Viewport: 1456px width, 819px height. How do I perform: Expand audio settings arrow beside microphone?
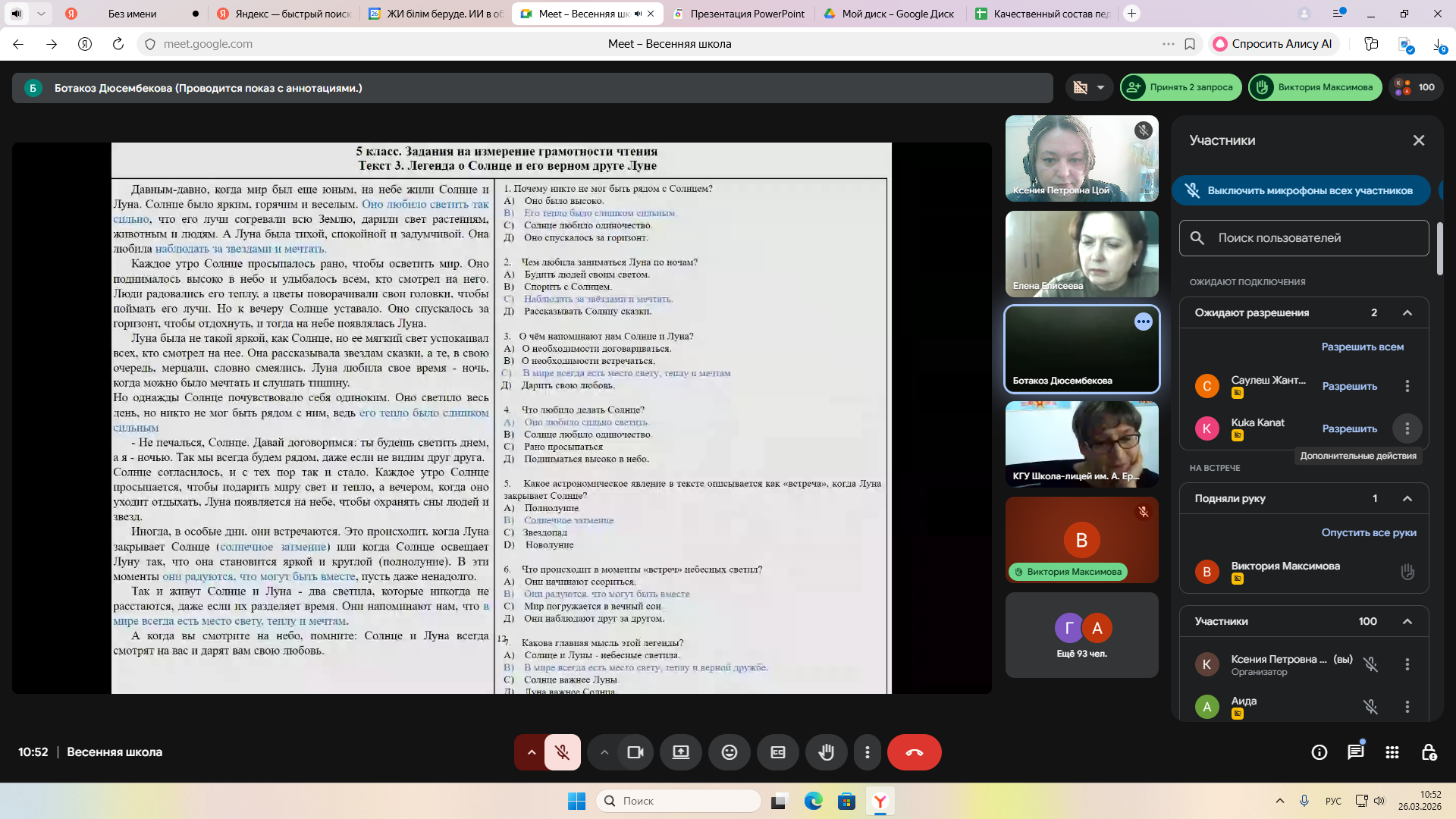point(531,752)
